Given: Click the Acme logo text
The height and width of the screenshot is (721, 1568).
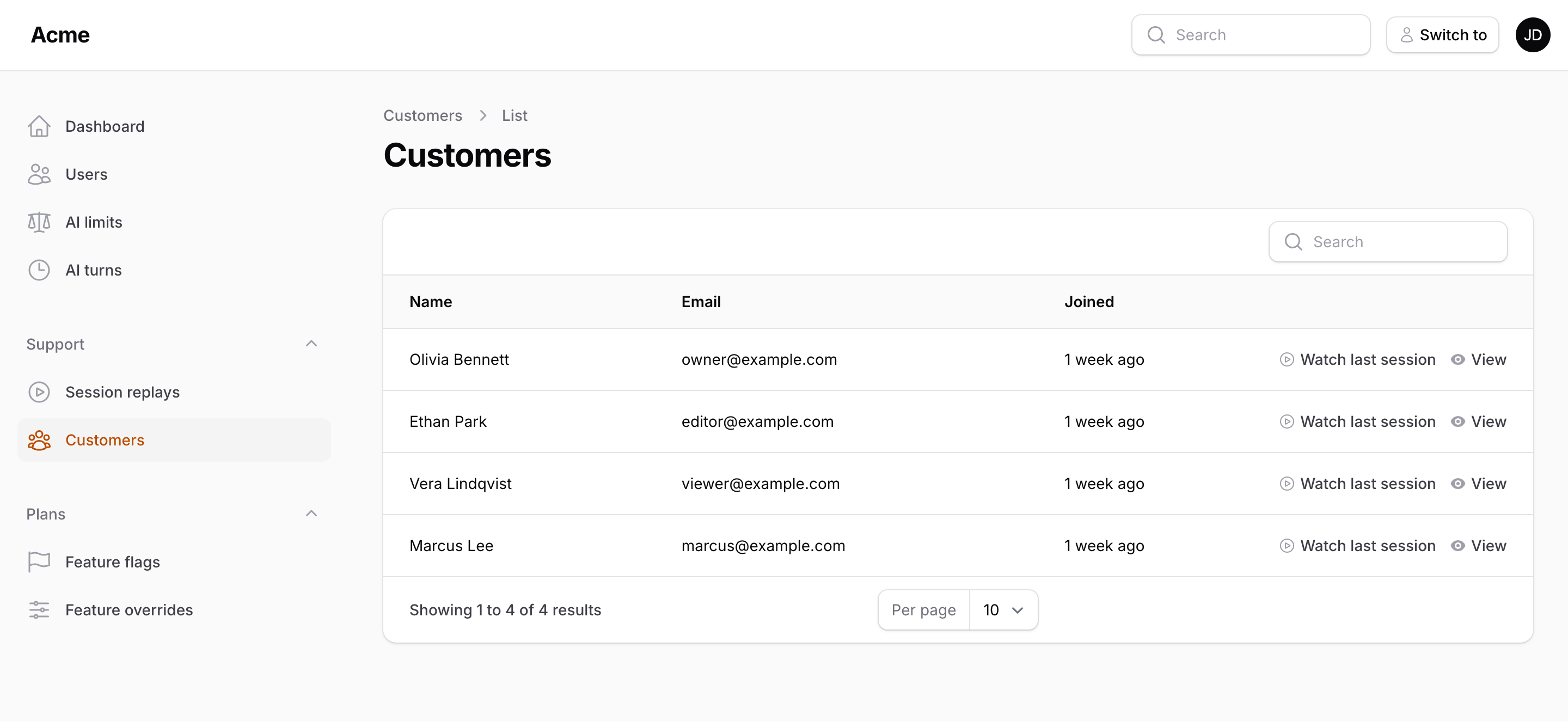Looking at the screenshot, I should [60, 35].
